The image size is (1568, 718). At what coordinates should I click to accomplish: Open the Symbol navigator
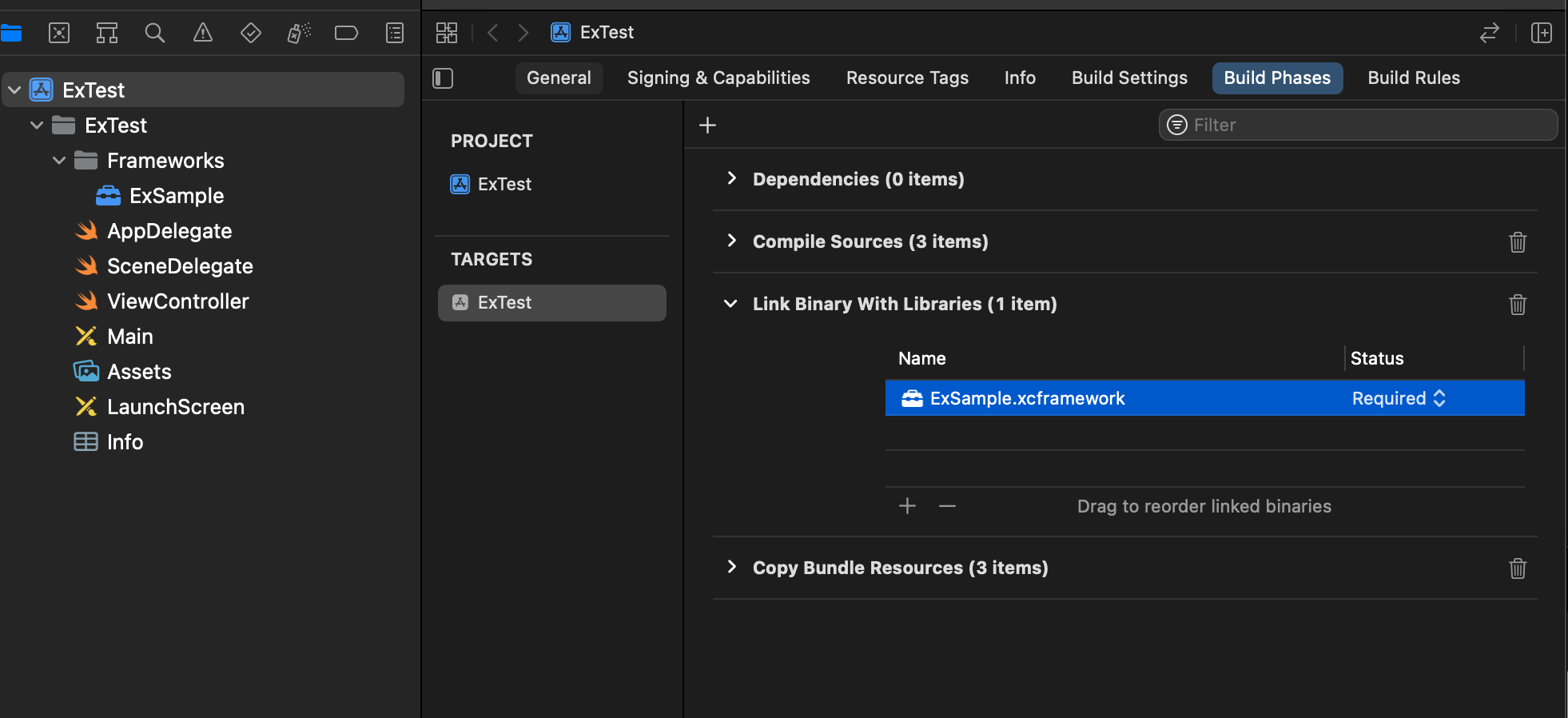click(x=107, y=33)
